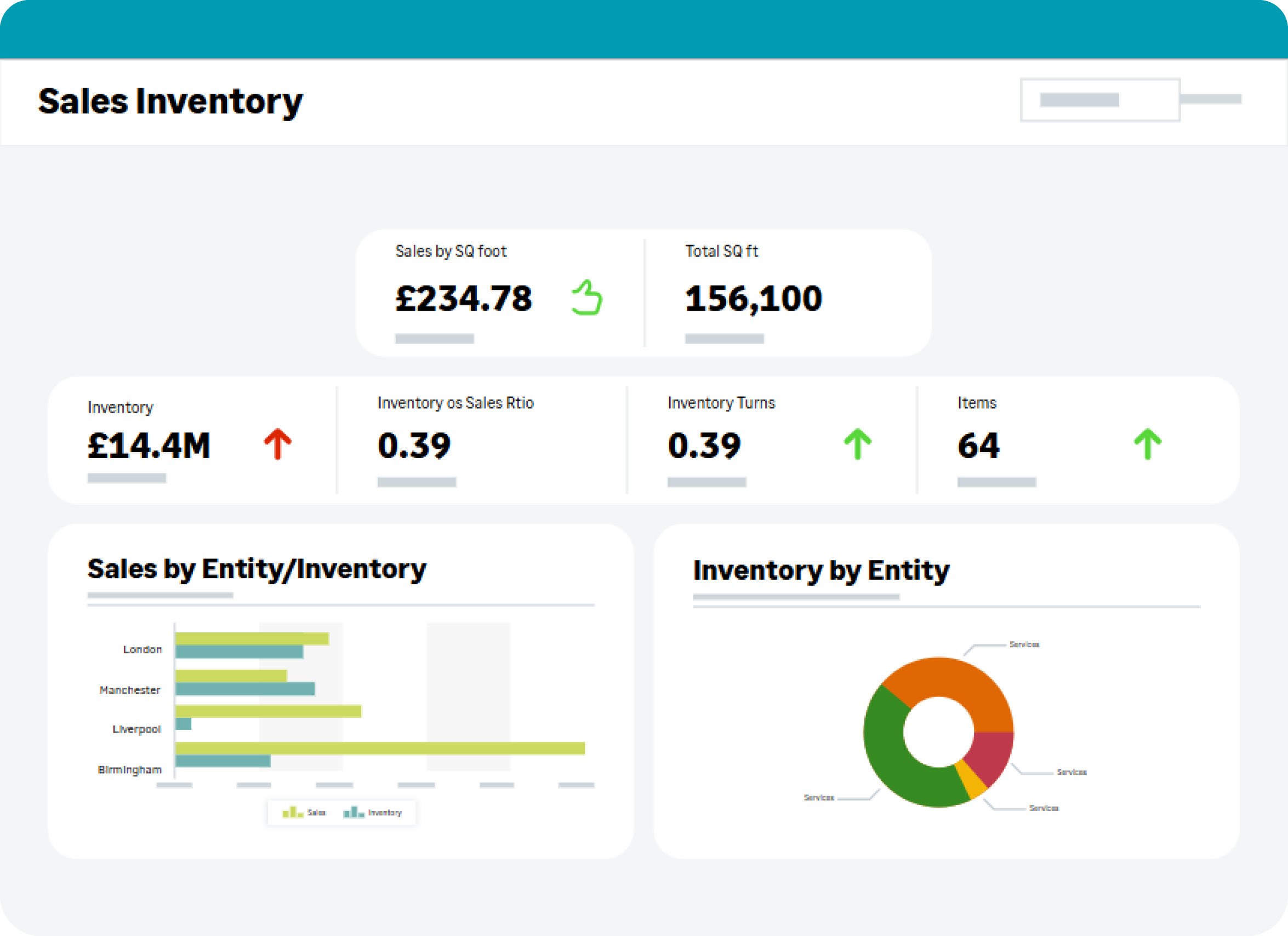Screen dimensions: 1288x936
Task: Click London's teal inventory bar
Action: [239, 652]
